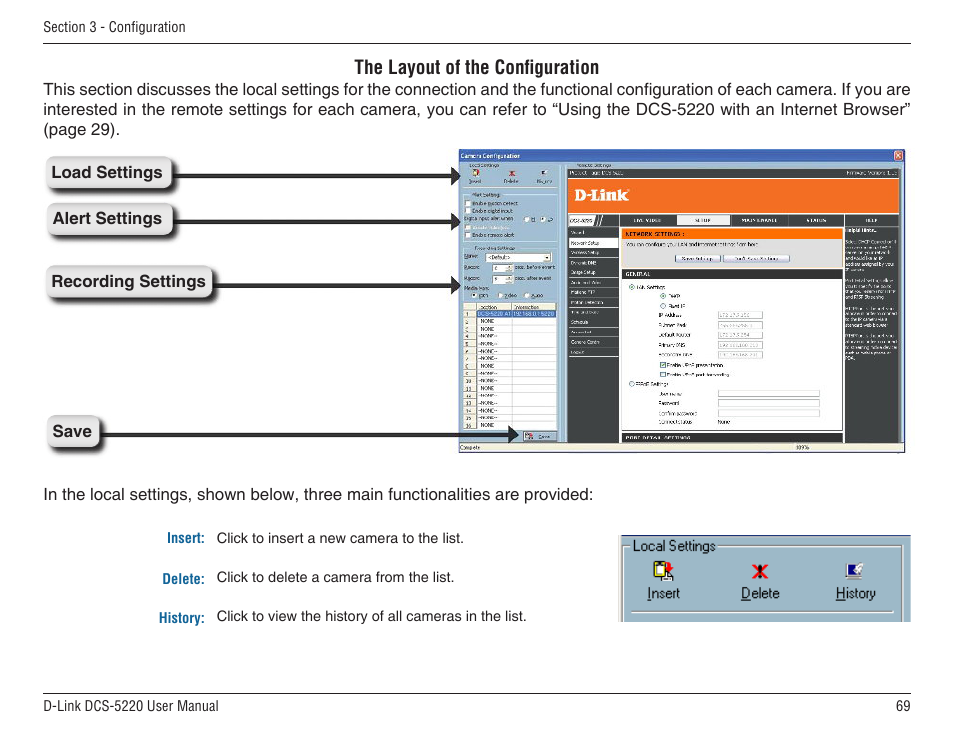Click Insert icon in Camera Configuration window

click(x=475, y=173)
